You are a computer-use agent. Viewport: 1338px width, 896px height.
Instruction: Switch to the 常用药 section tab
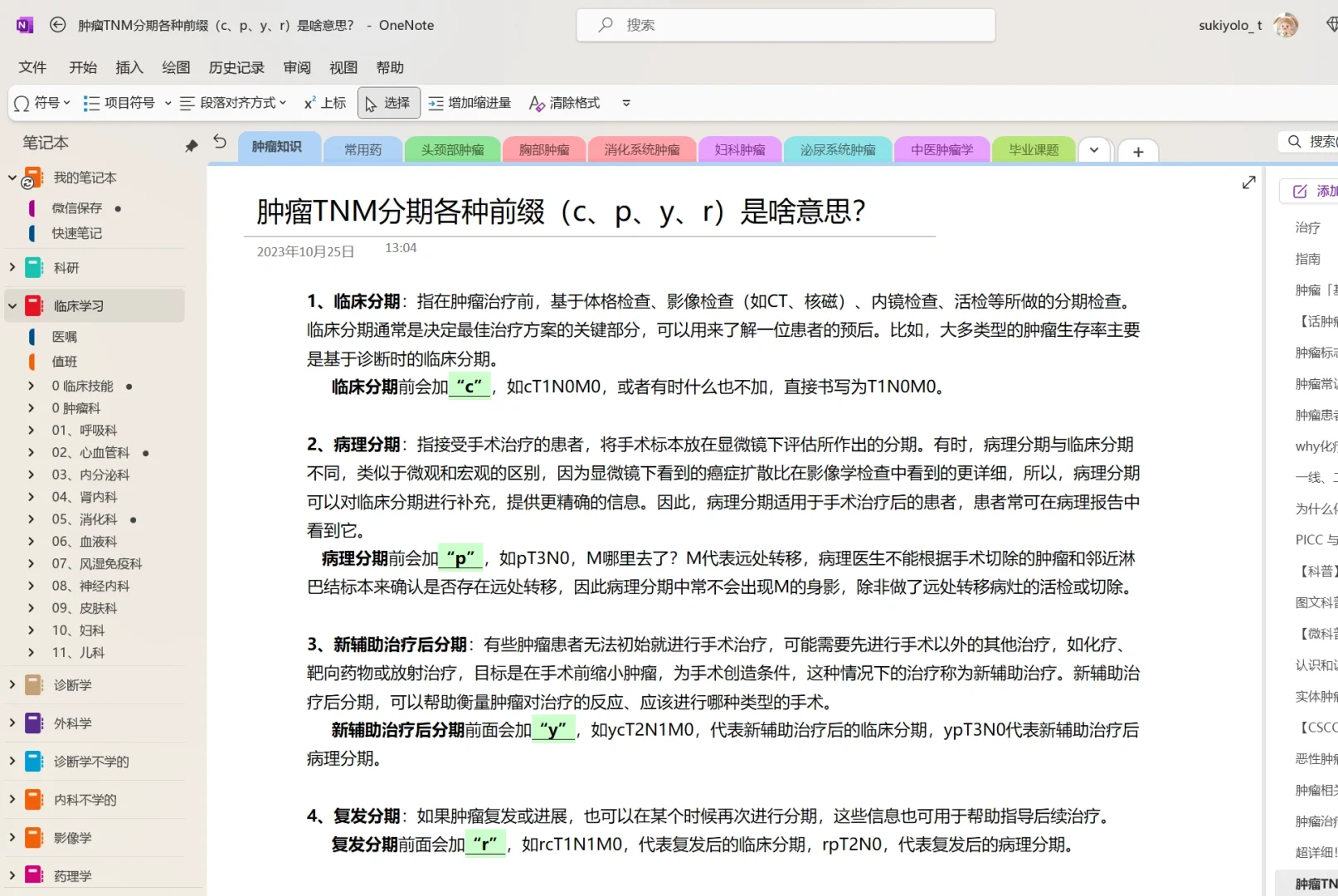[x=362, y=149]
